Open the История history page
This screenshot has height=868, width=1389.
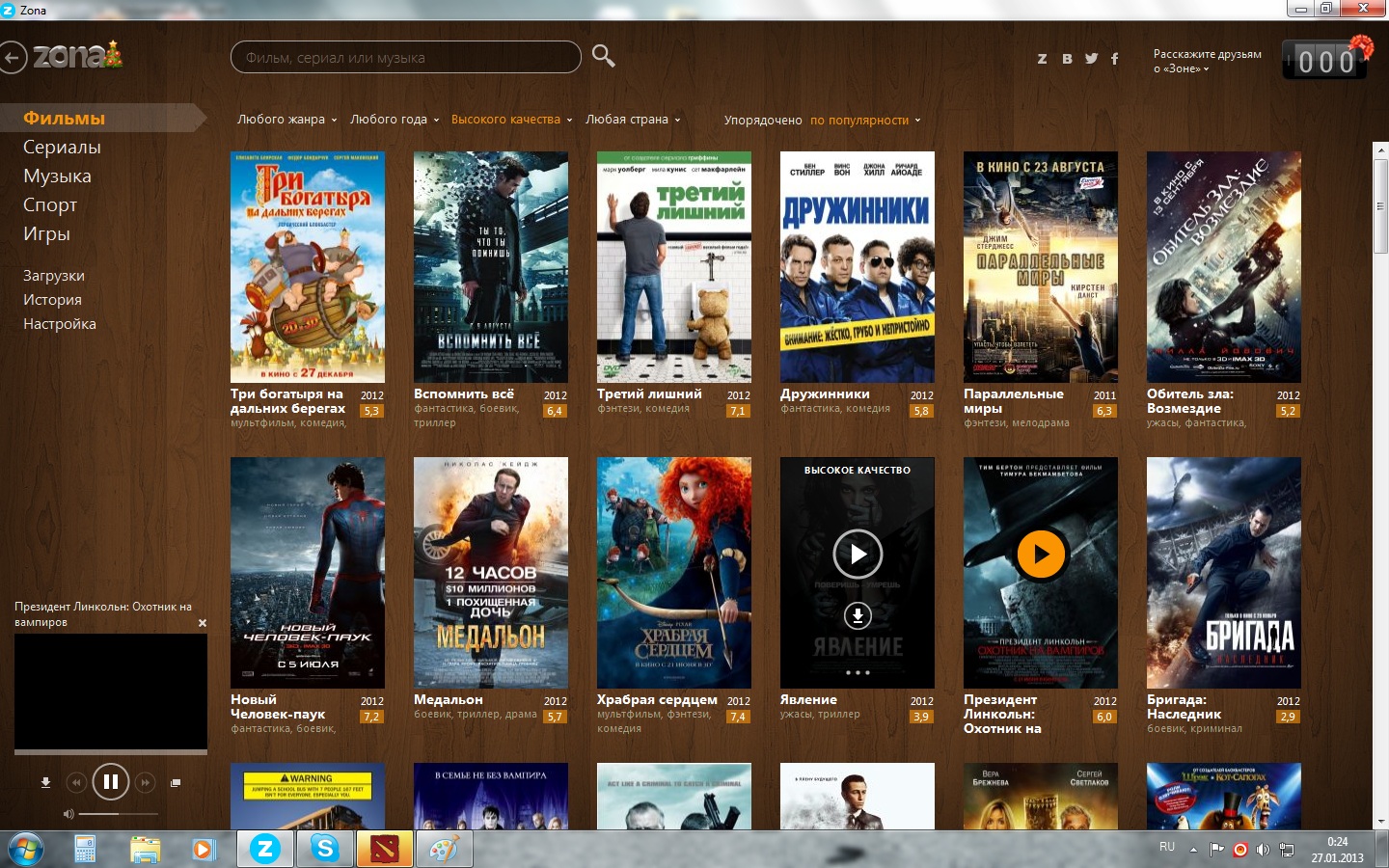click(x=52, y=300)
